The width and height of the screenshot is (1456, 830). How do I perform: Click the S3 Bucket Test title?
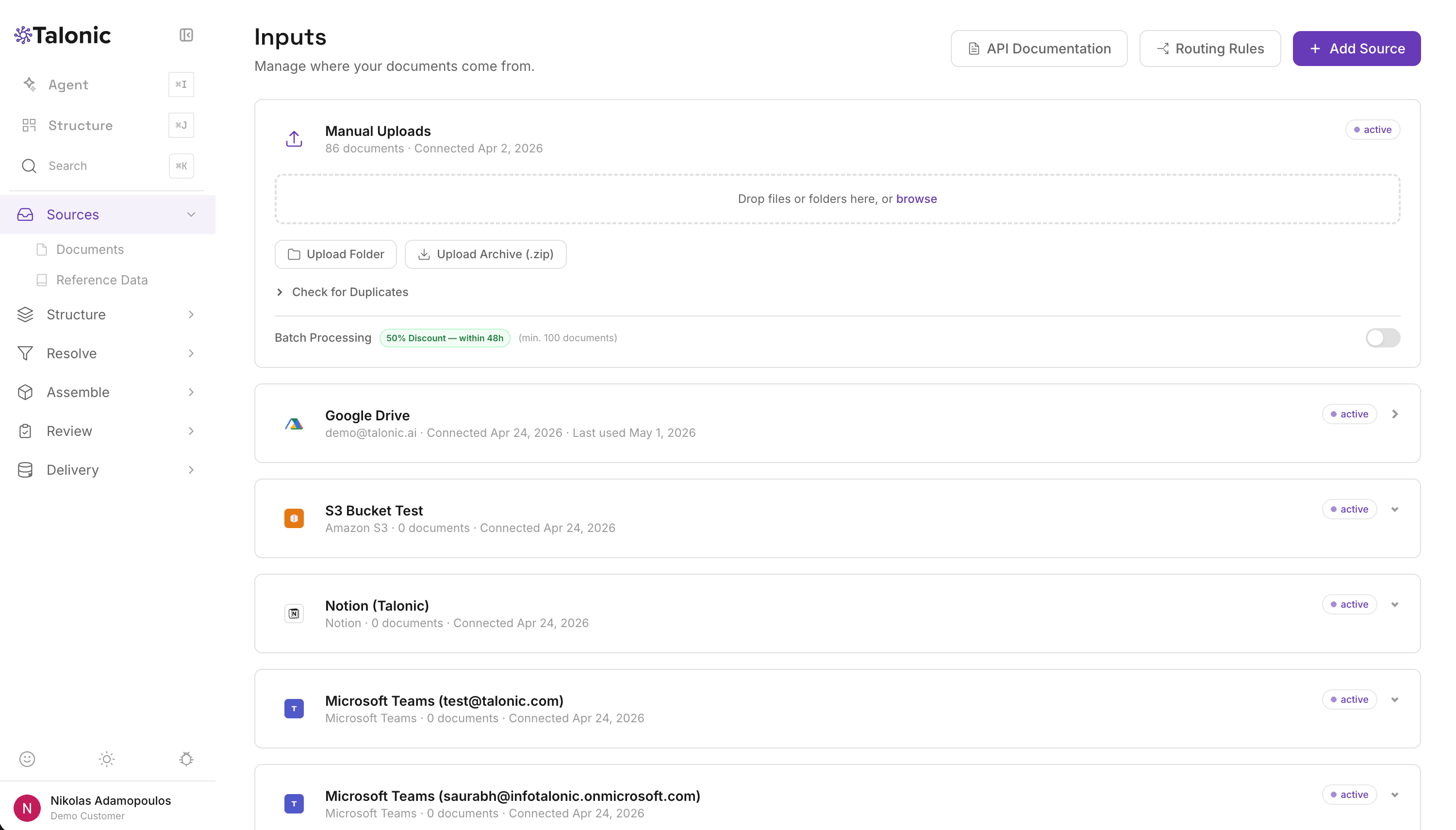point(374,511)
